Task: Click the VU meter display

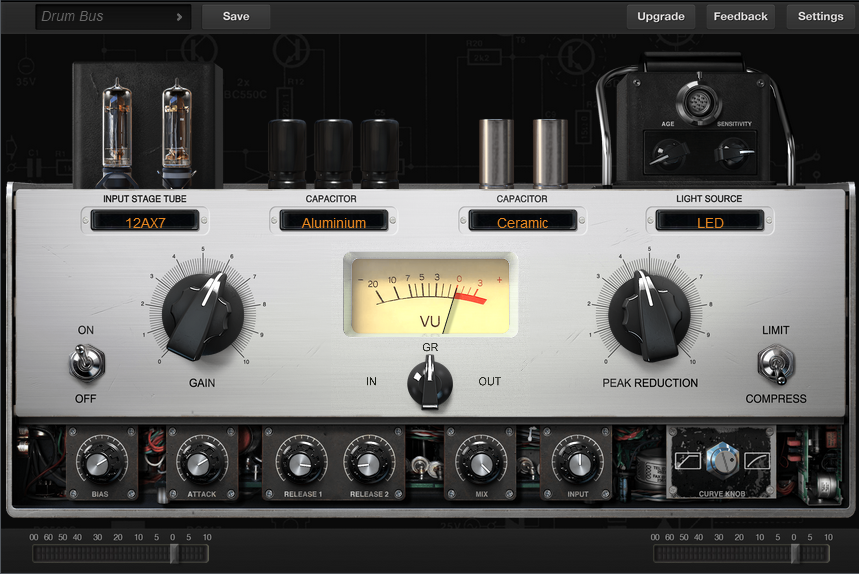Action: click(x=431, y=295)
